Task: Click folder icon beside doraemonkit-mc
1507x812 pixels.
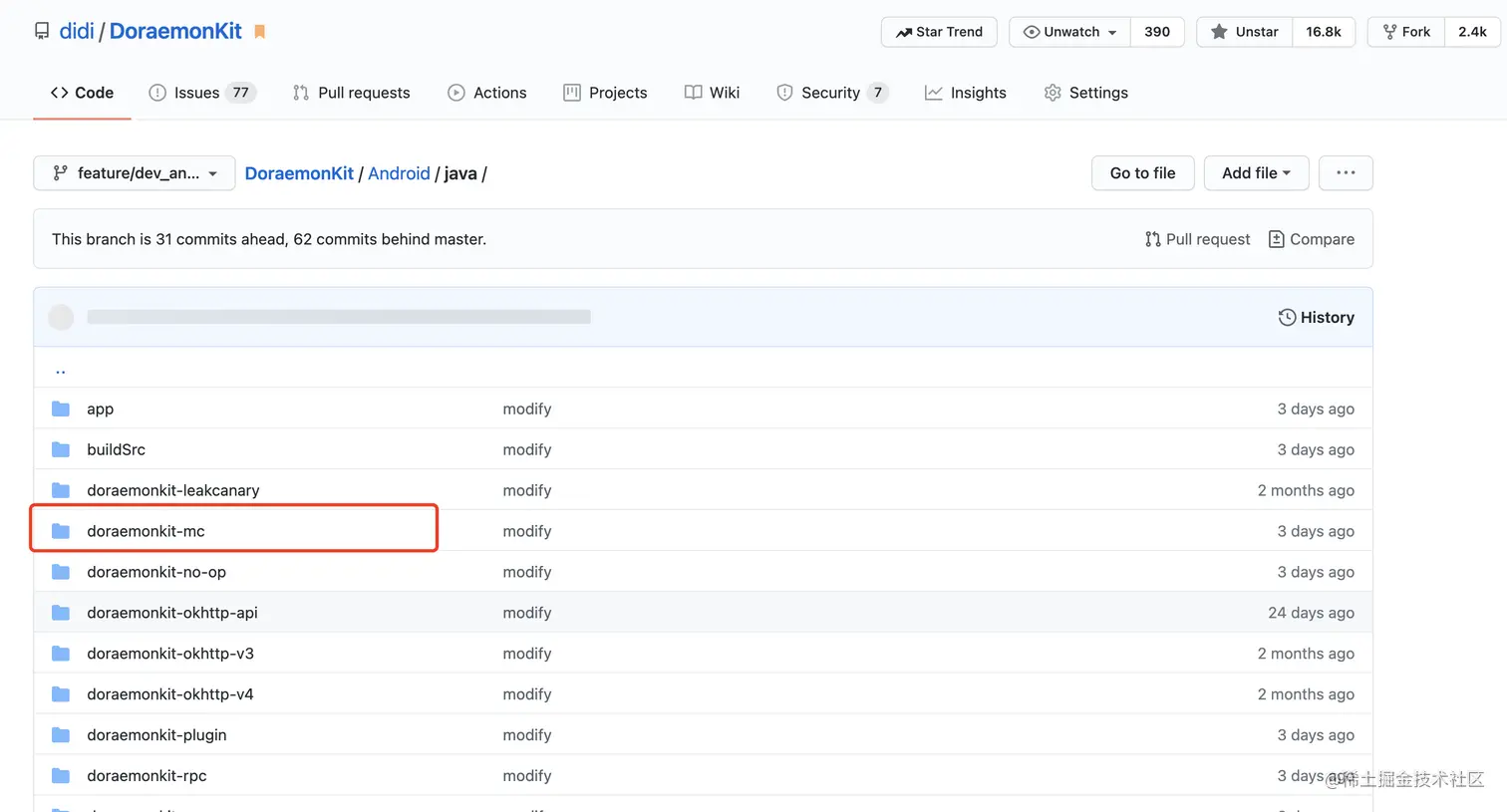Action: (x=61, y=531)
